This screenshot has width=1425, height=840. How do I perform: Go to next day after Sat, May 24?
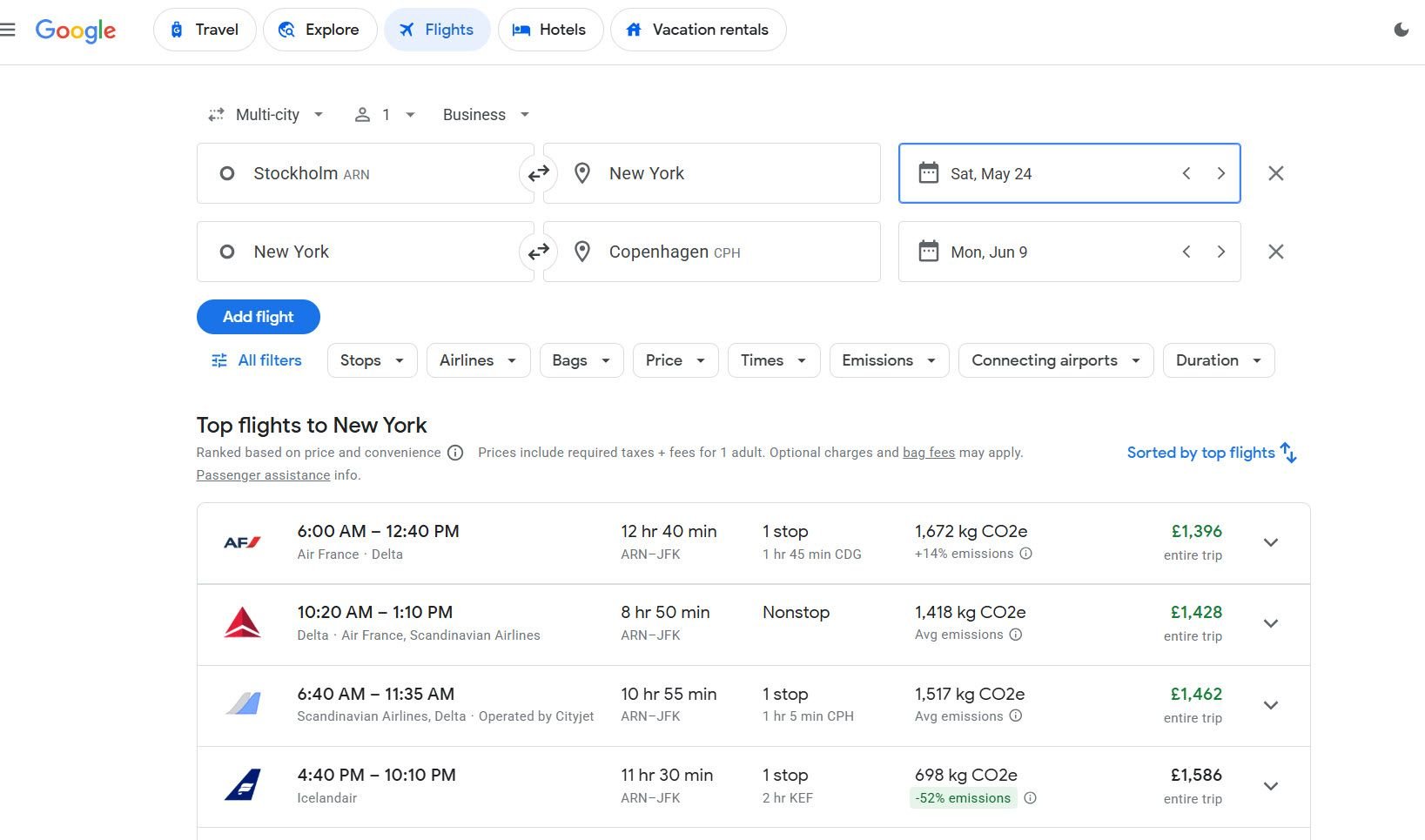click(1220, 173)
